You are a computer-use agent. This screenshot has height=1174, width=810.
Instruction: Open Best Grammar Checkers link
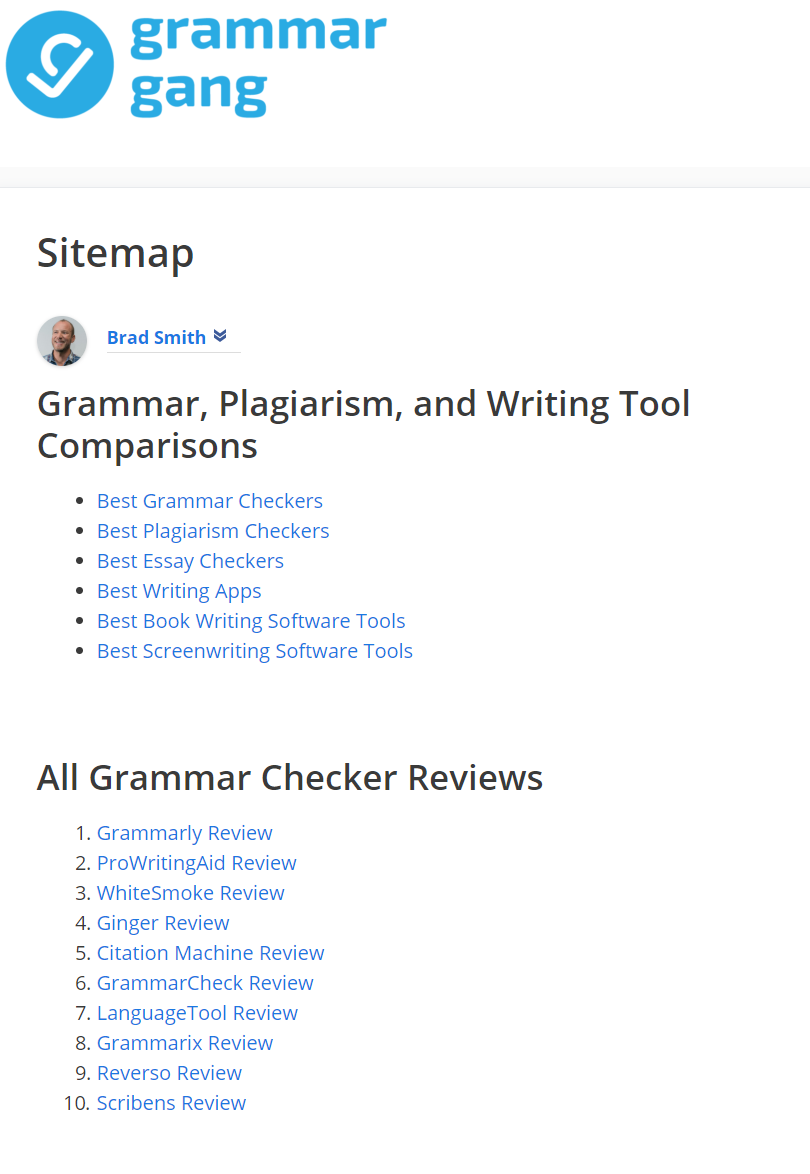tap(209, 501)
